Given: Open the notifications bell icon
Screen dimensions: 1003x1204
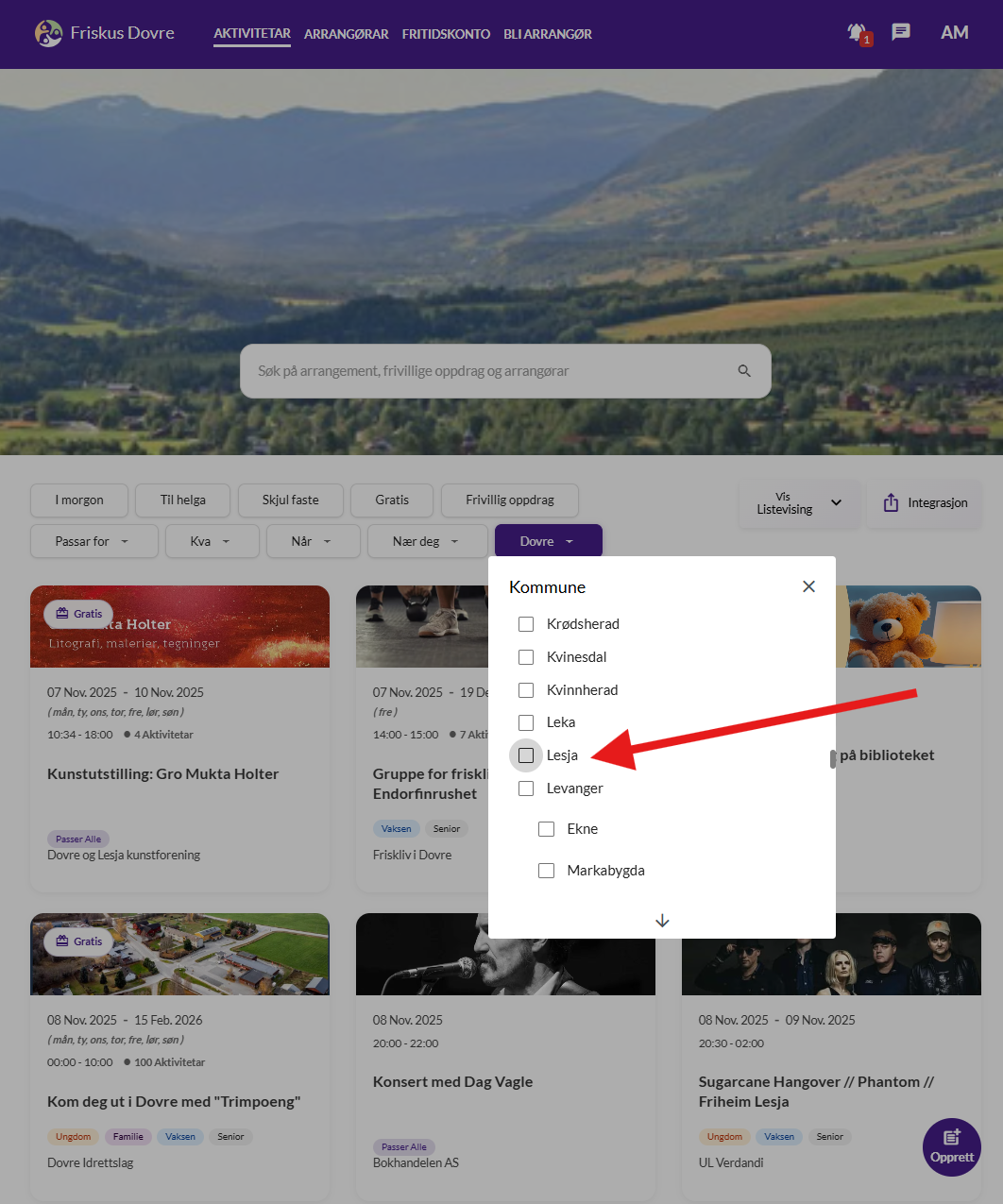Looking at the screenshot, I should pos(858,33).
